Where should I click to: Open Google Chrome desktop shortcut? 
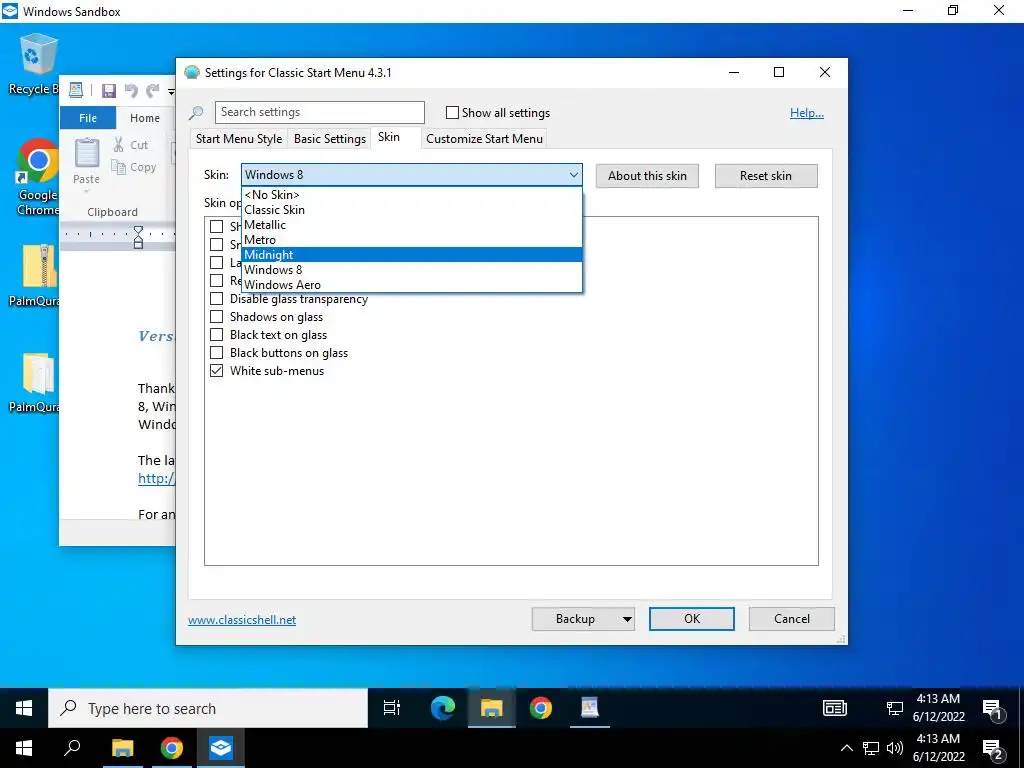point(37,176)
